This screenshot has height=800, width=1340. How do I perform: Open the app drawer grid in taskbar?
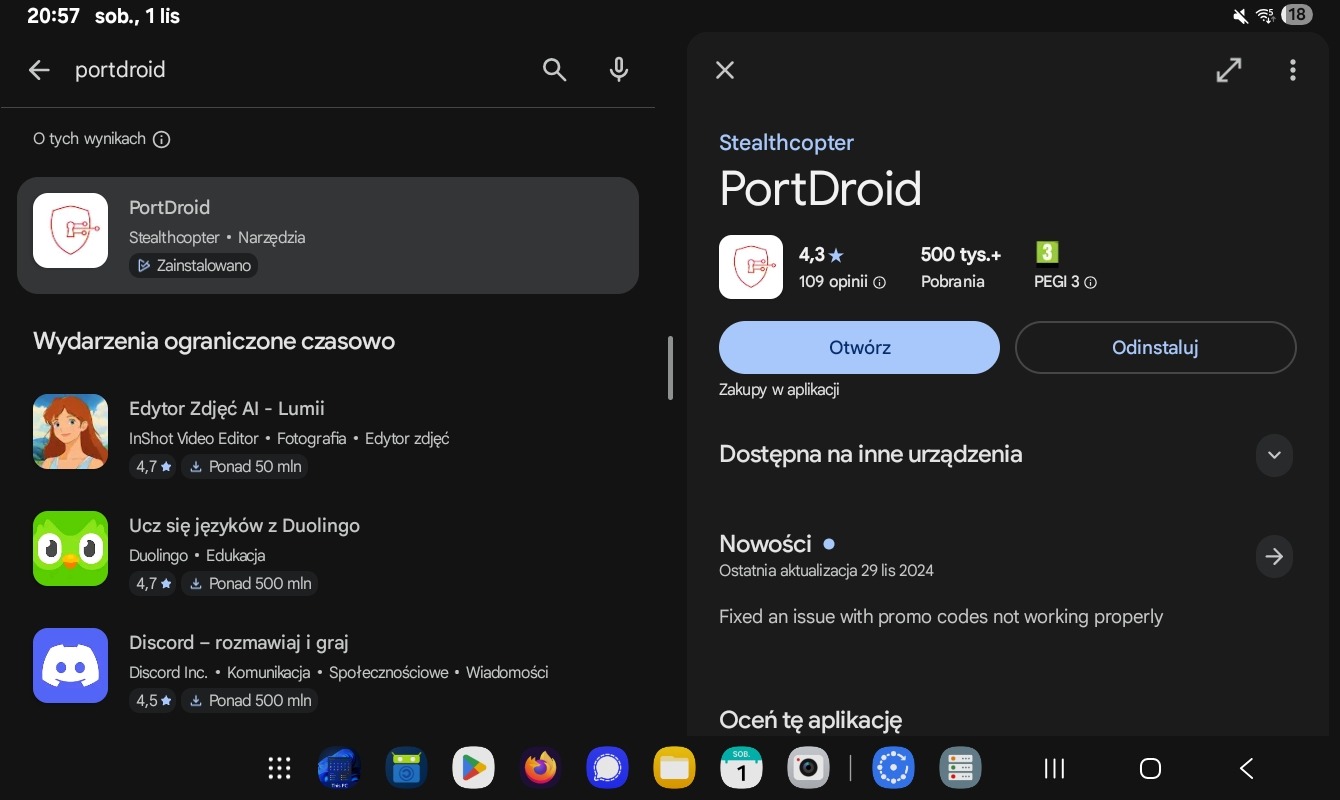pos(280,768)
